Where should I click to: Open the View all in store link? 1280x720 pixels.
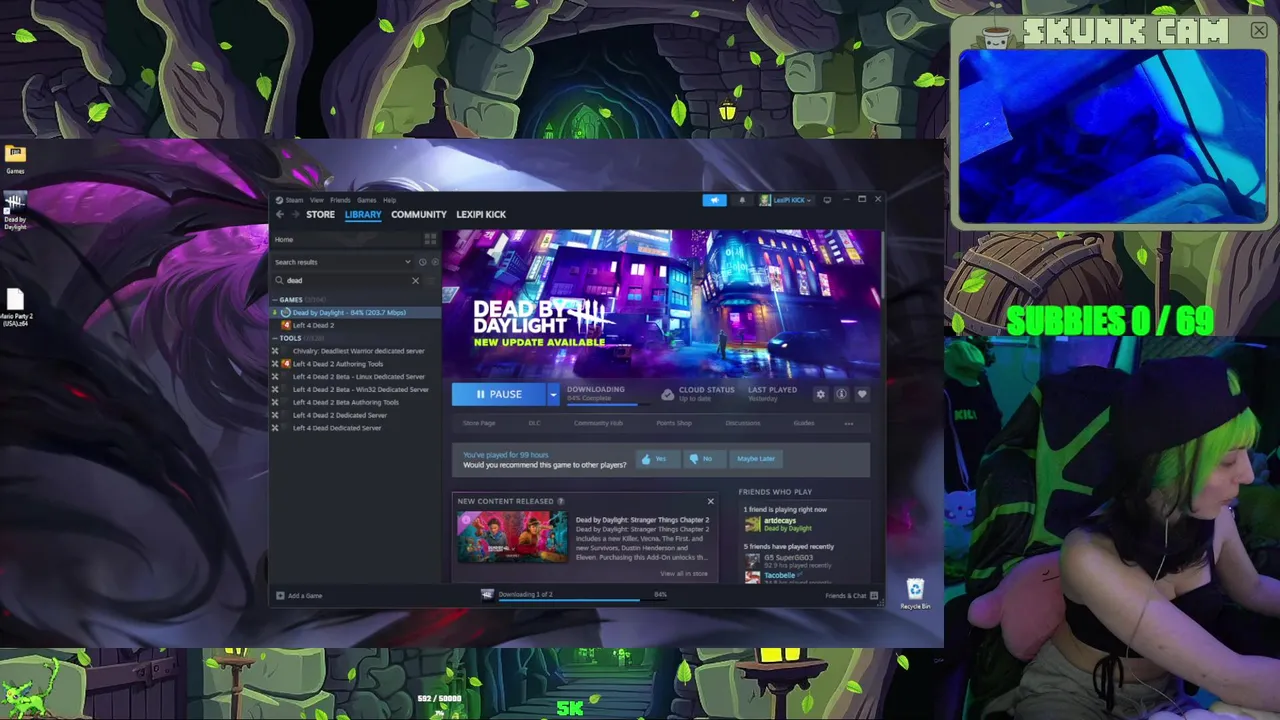(684, 574)
